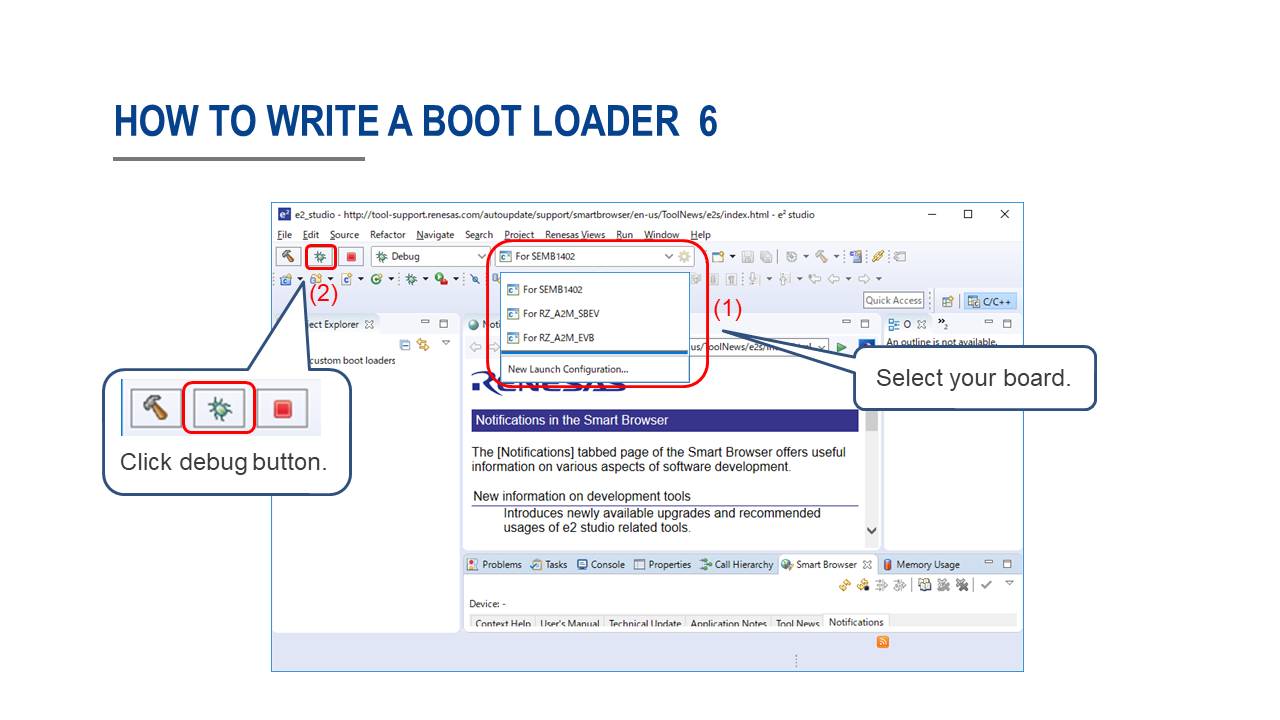Open the File menu
Viewport: 1280px width, 720px height.
[x=285, y=235]
